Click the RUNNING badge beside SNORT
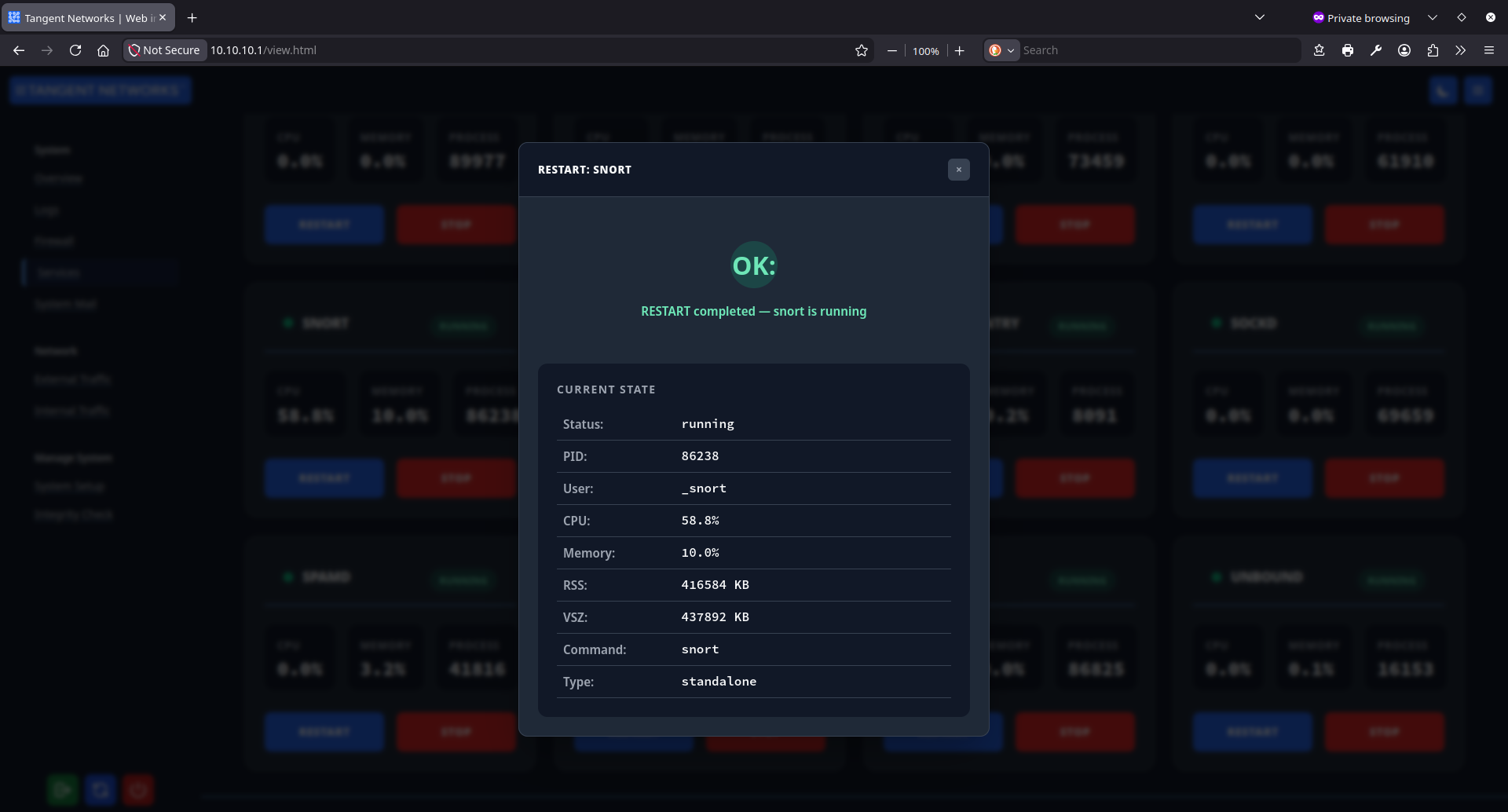This screenshot has height=812, width=1508. [x=463, y=325]
